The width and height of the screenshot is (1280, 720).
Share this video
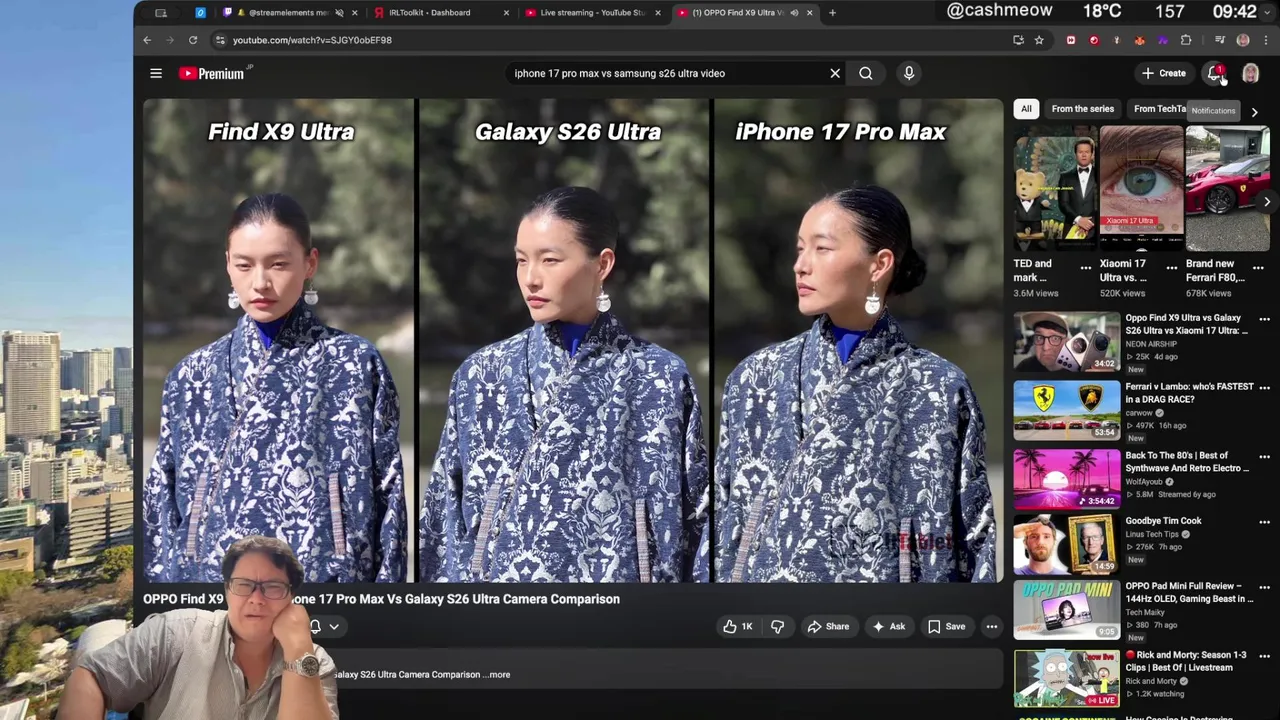click(828, 627)
